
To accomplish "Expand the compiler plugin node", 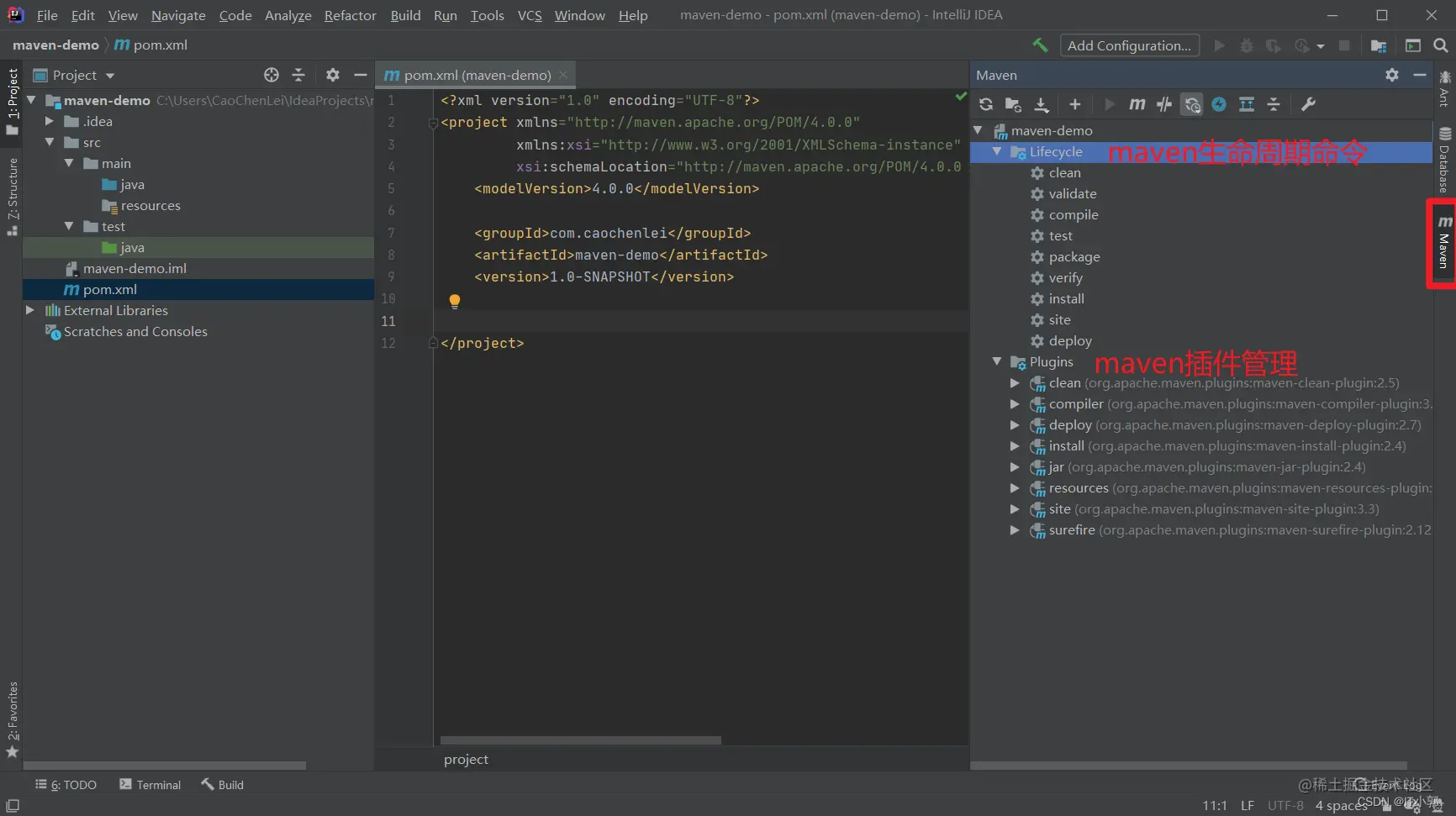I will [1015, 403].
